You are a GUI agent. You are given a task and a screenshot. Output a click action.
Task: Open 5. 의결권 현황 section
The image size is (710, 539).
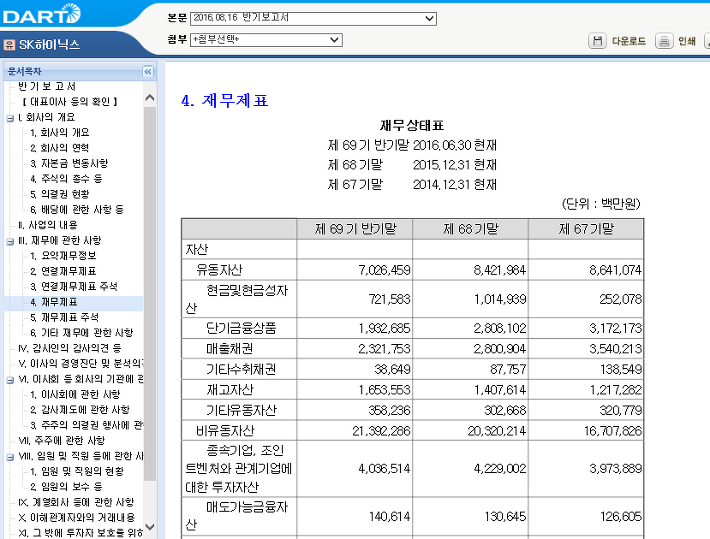[x=60, y=194]
